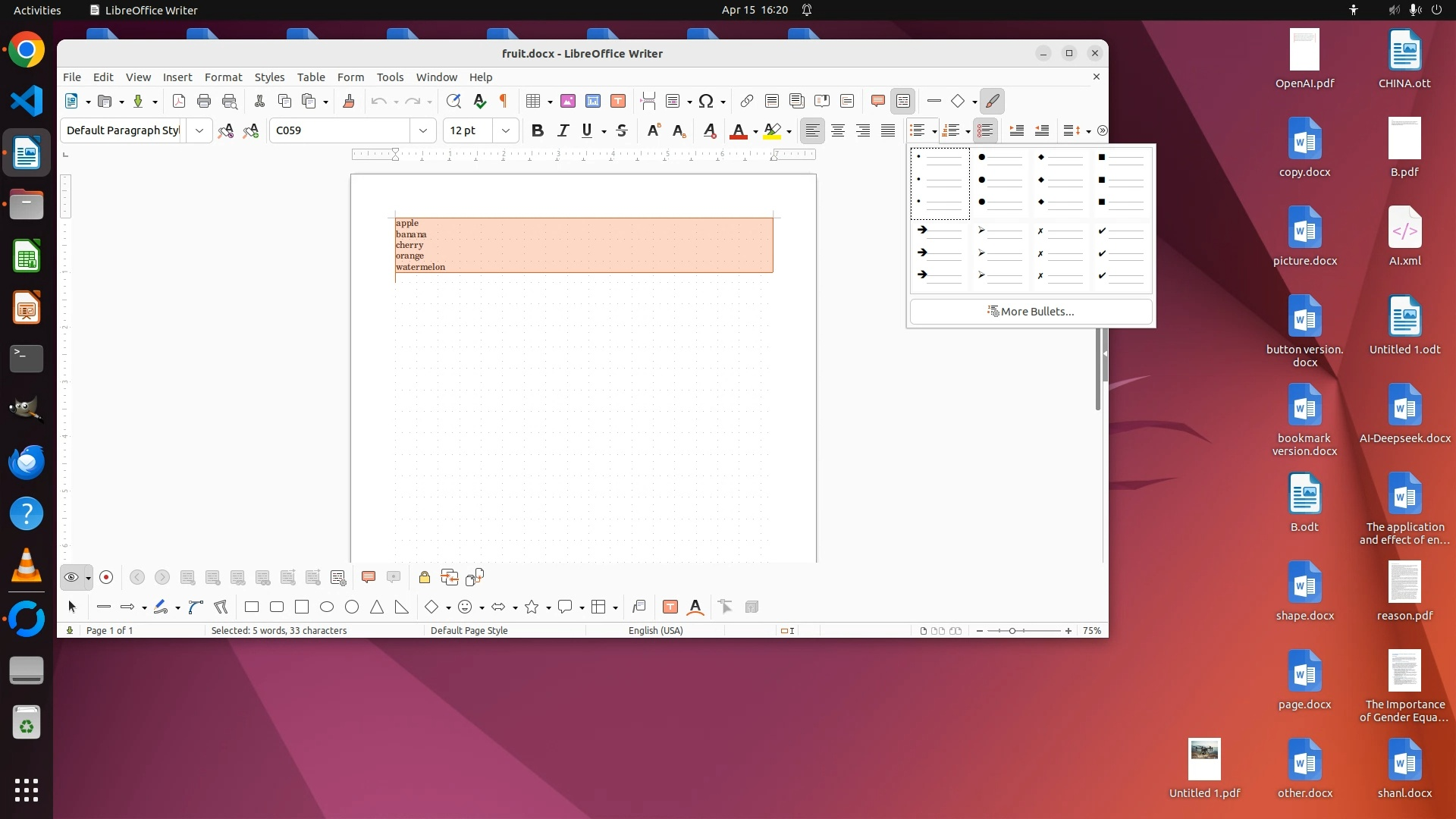Insert a special character with Omega icon
This screenshot has width=1456, height=819.
(x=706, y=101)
